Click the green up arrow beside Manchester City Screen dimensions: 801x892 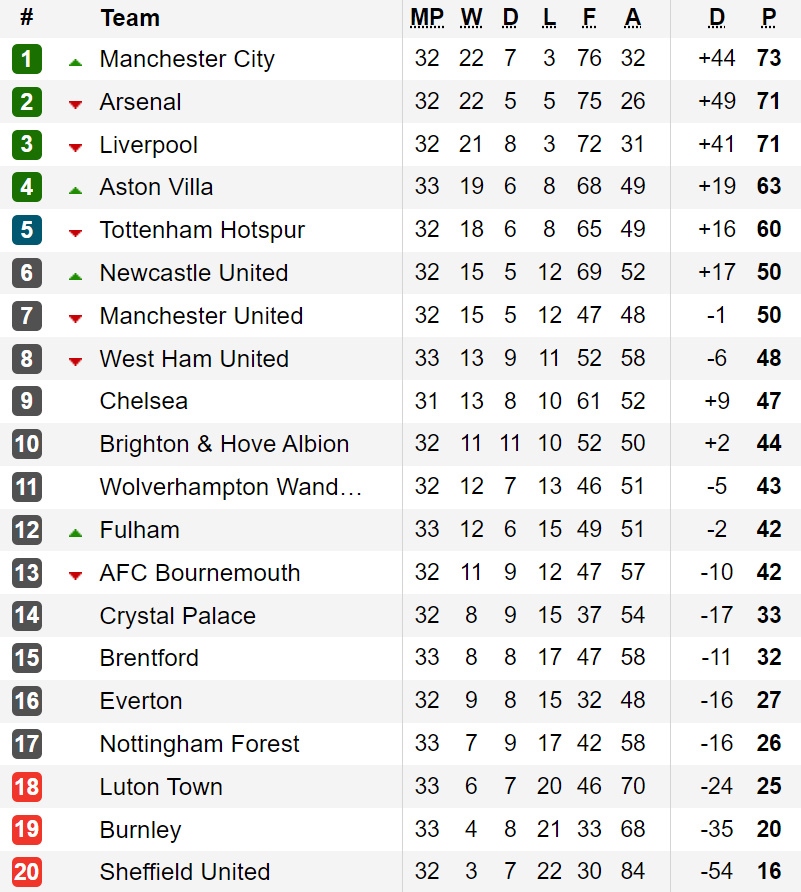coord(75,63)
